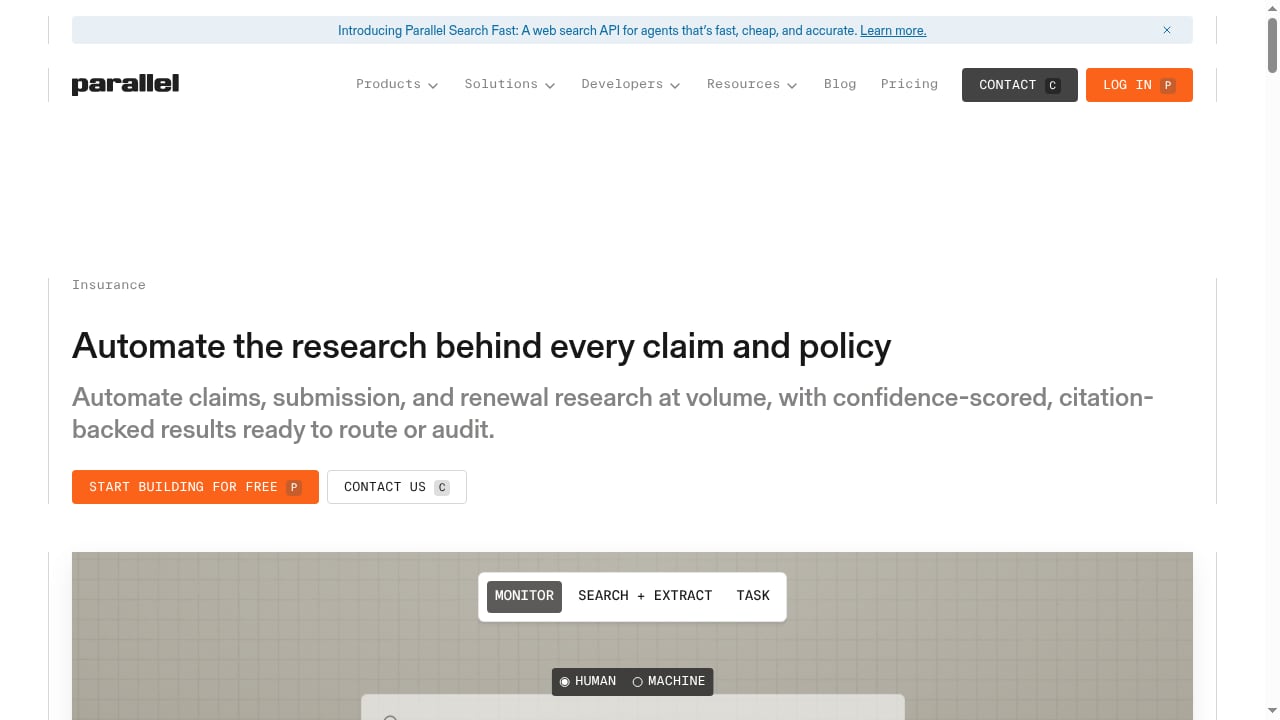Click the heading "Automate the research behind every claim and policy"
The width and height of the screenshot is (1280, 720).
481,346
